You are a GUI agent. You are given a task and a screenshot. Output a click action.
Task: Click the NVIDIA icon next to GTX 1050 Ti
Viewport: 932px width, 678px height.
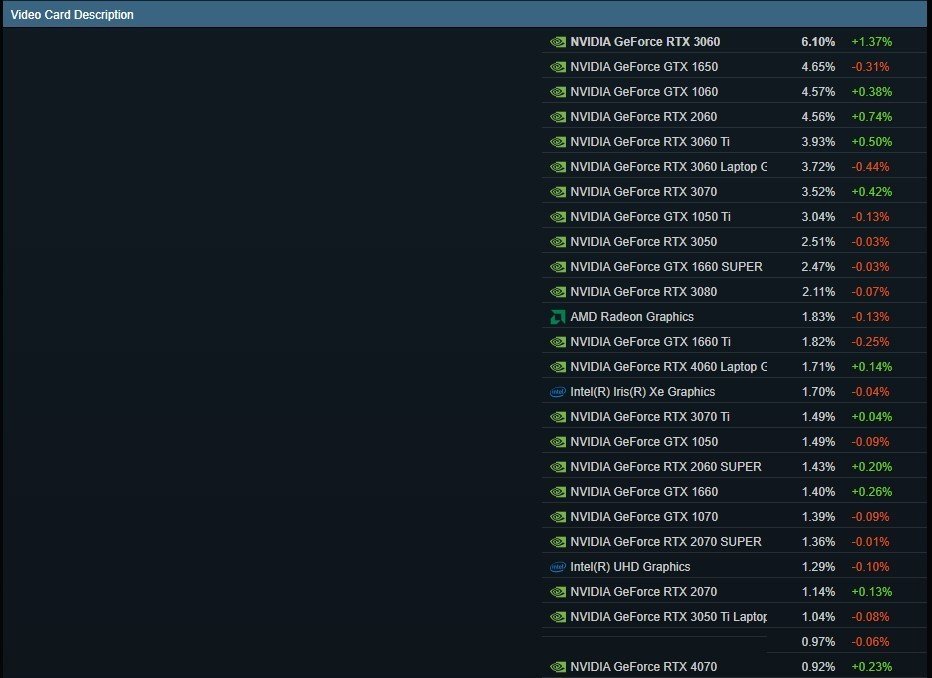[x=558, y=216]
